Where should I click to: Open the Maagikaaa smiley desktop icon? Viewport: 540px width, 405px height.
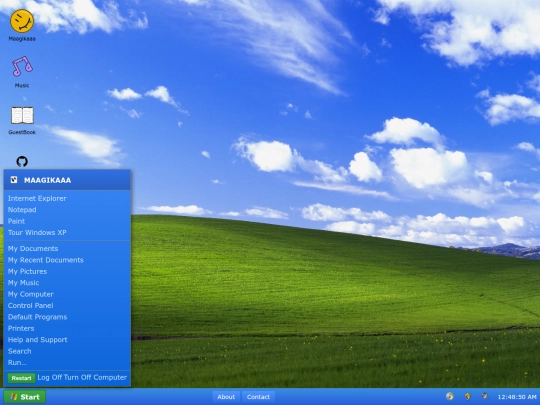pos(22,21)
